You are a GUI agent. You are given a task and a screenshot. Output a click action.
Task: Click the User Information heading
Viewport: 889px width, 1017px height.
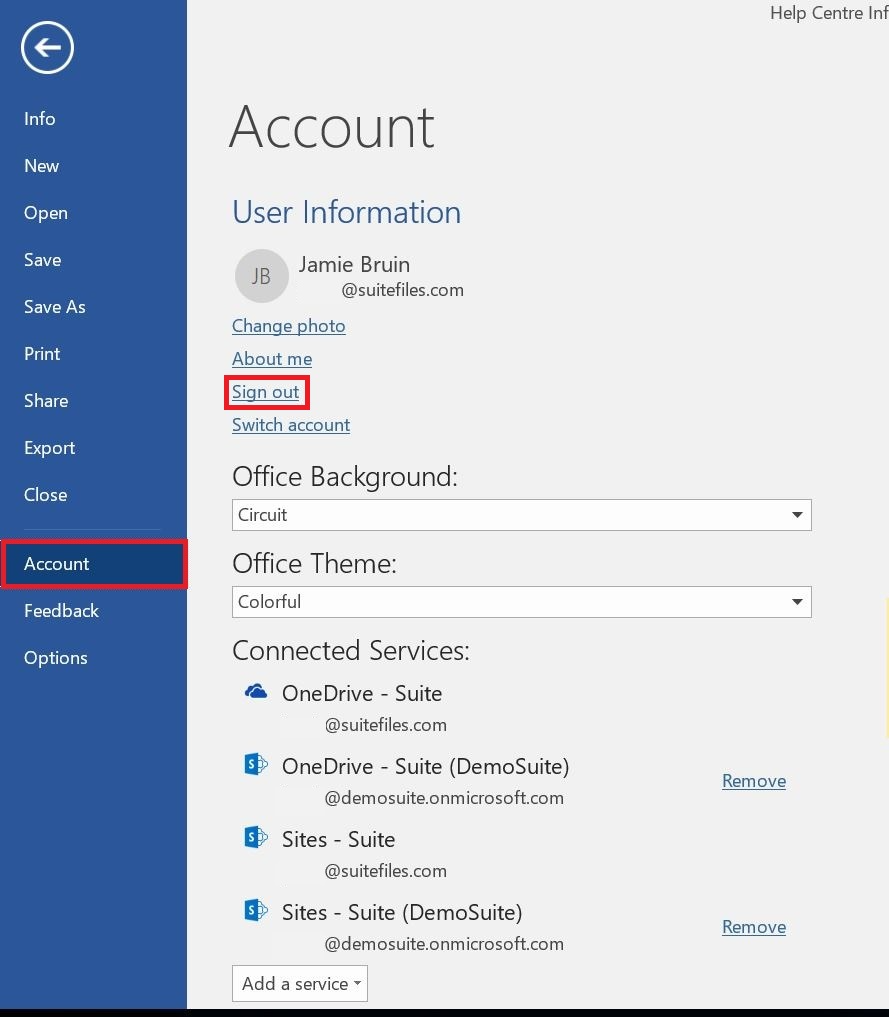347,212
